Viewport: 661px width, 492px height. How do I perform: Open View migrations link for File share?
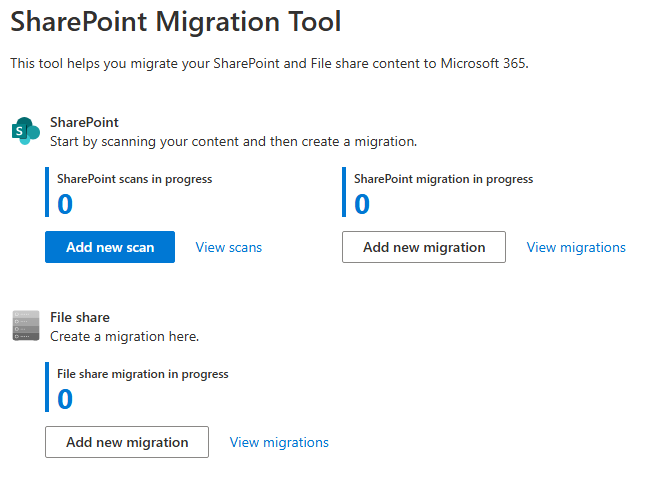coord(279,442)
